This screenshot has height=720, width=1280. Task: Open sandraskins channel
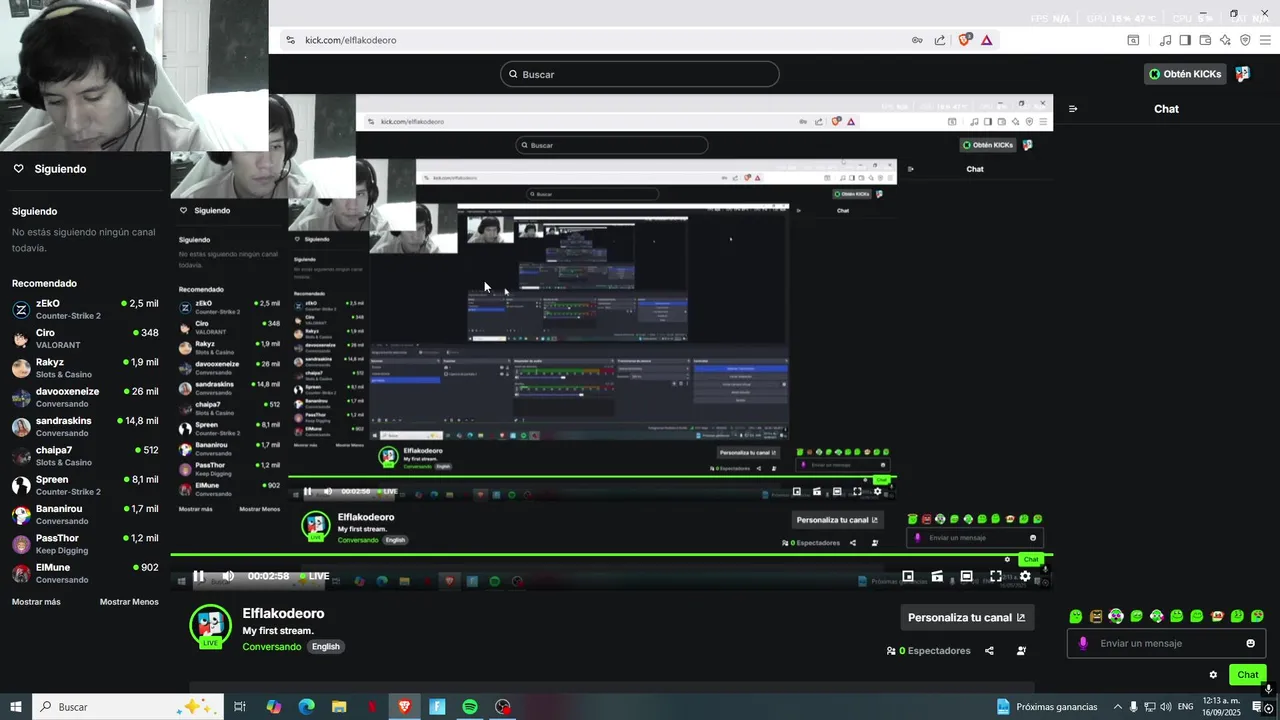click(85, 426)
